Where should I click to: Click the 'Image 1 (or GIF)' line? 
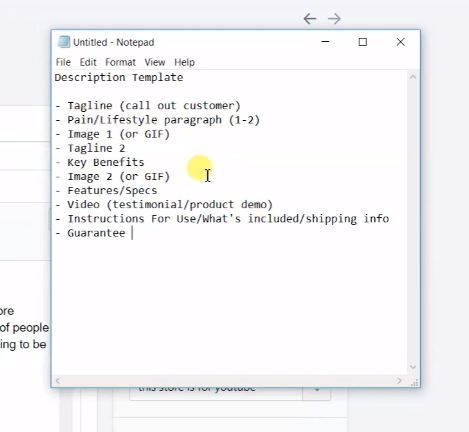pyautogui.click(x=112, y=134)
